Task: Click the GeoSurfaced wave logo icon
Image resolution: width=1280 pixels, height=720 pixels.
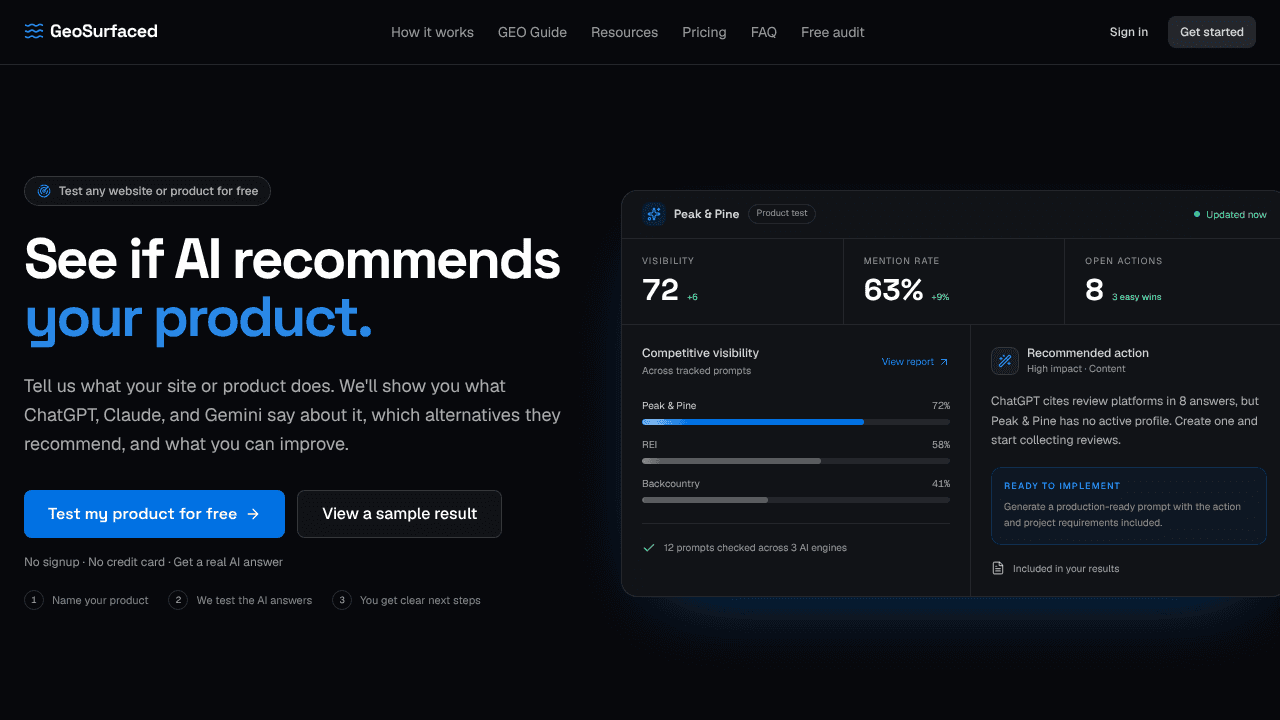Action: click(34, 31)
